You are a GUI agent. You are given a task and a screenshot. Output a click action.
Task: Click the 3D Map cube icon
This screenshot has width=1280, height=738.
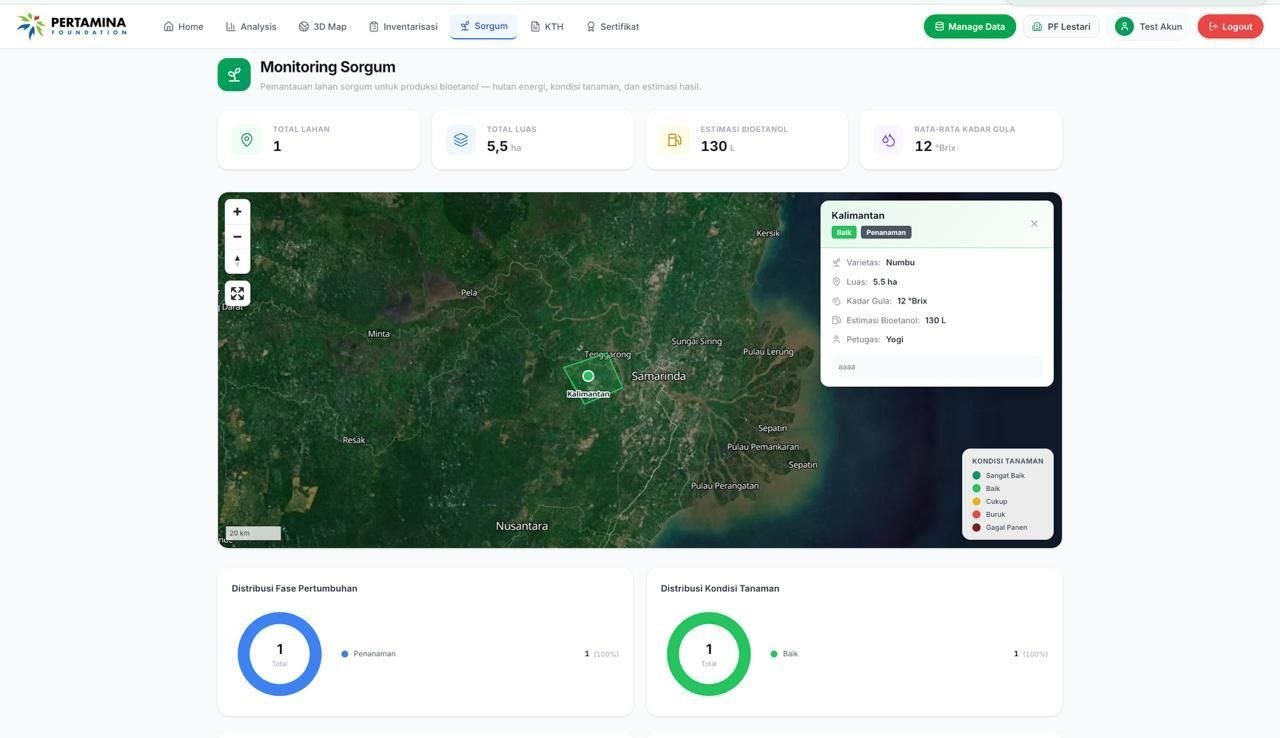(304, 27)
